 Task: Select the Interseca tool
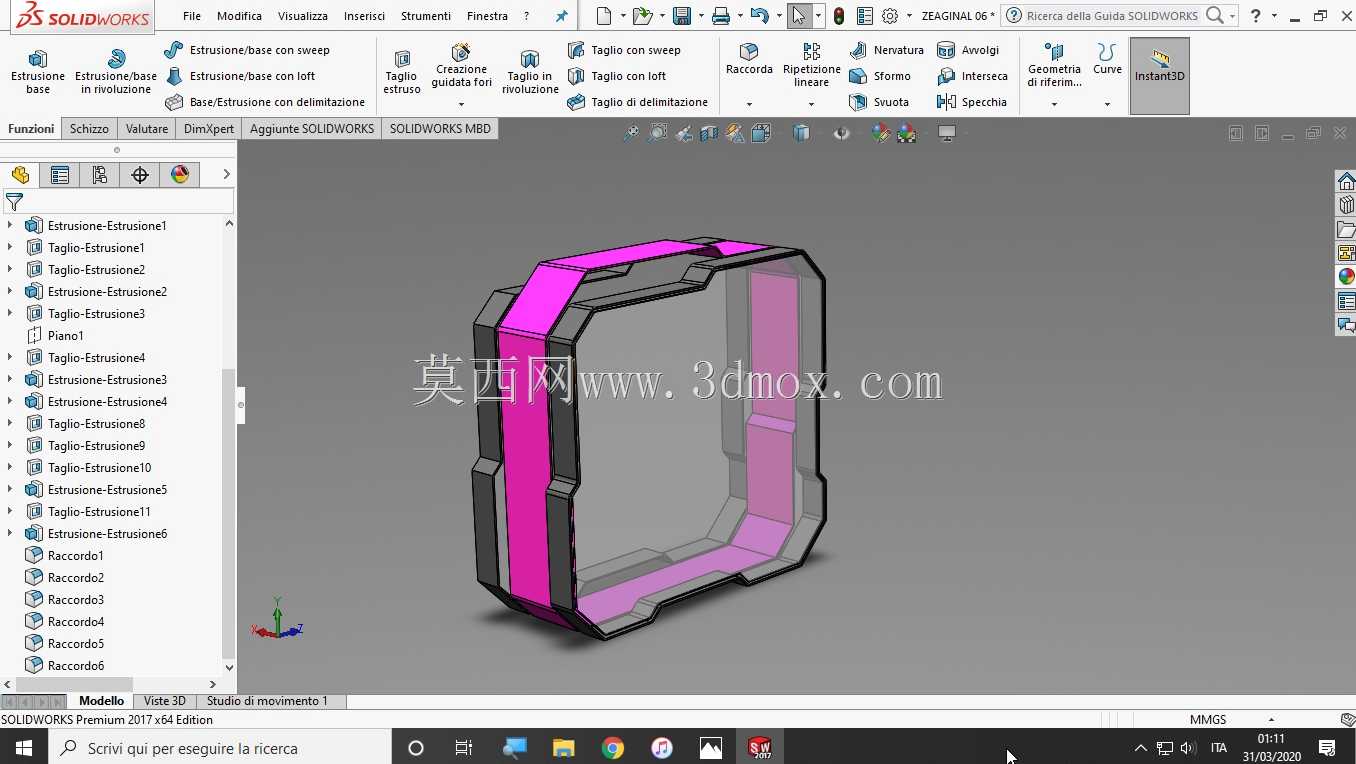[972, 76]
